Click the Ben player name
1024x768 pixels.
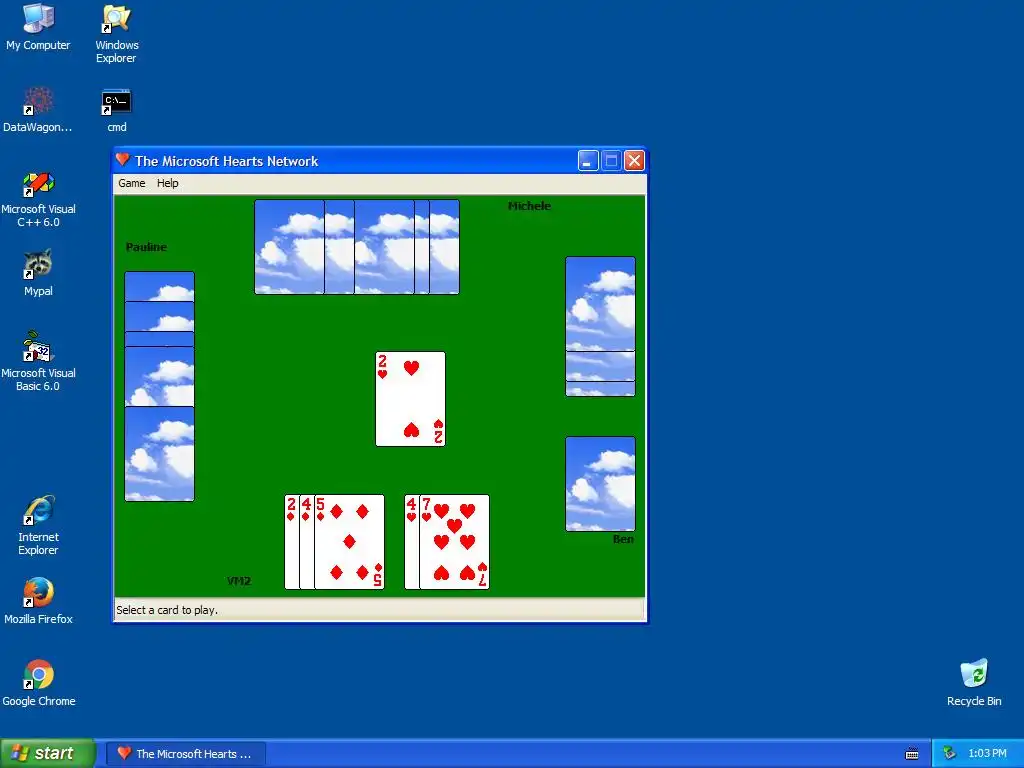pyautogui.click(x=623, y=539)
